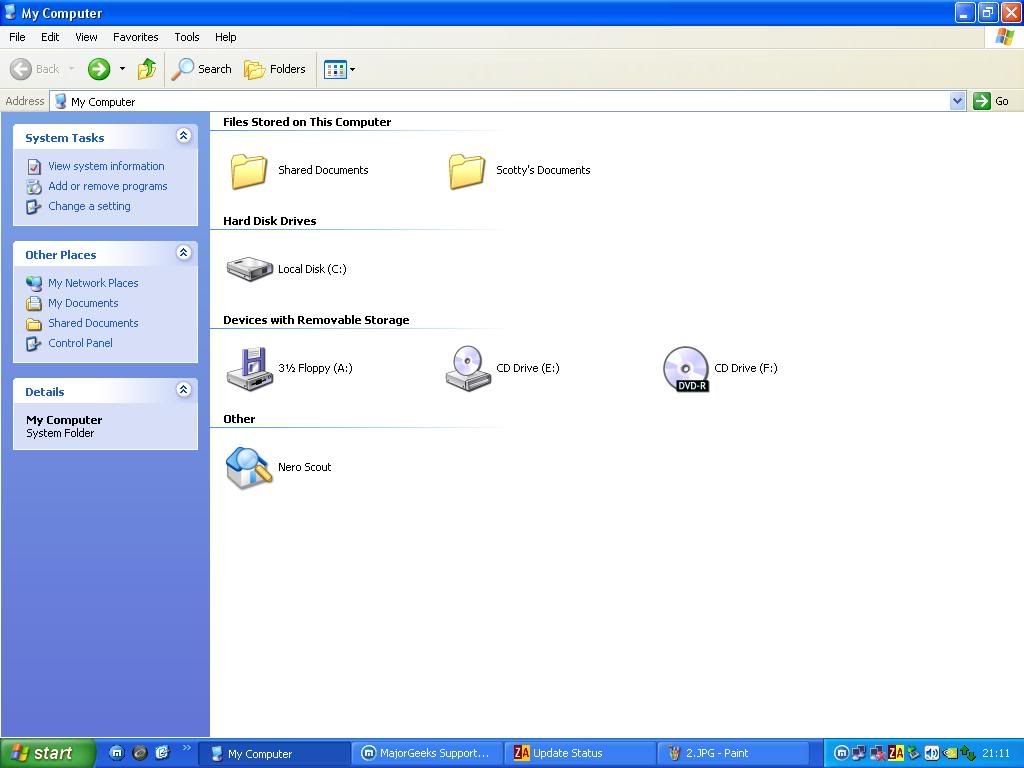Open Scotty's Documents folder icon
This screenshot has height=768, width=1024.
pyautogui.click(x=467, y=170)
